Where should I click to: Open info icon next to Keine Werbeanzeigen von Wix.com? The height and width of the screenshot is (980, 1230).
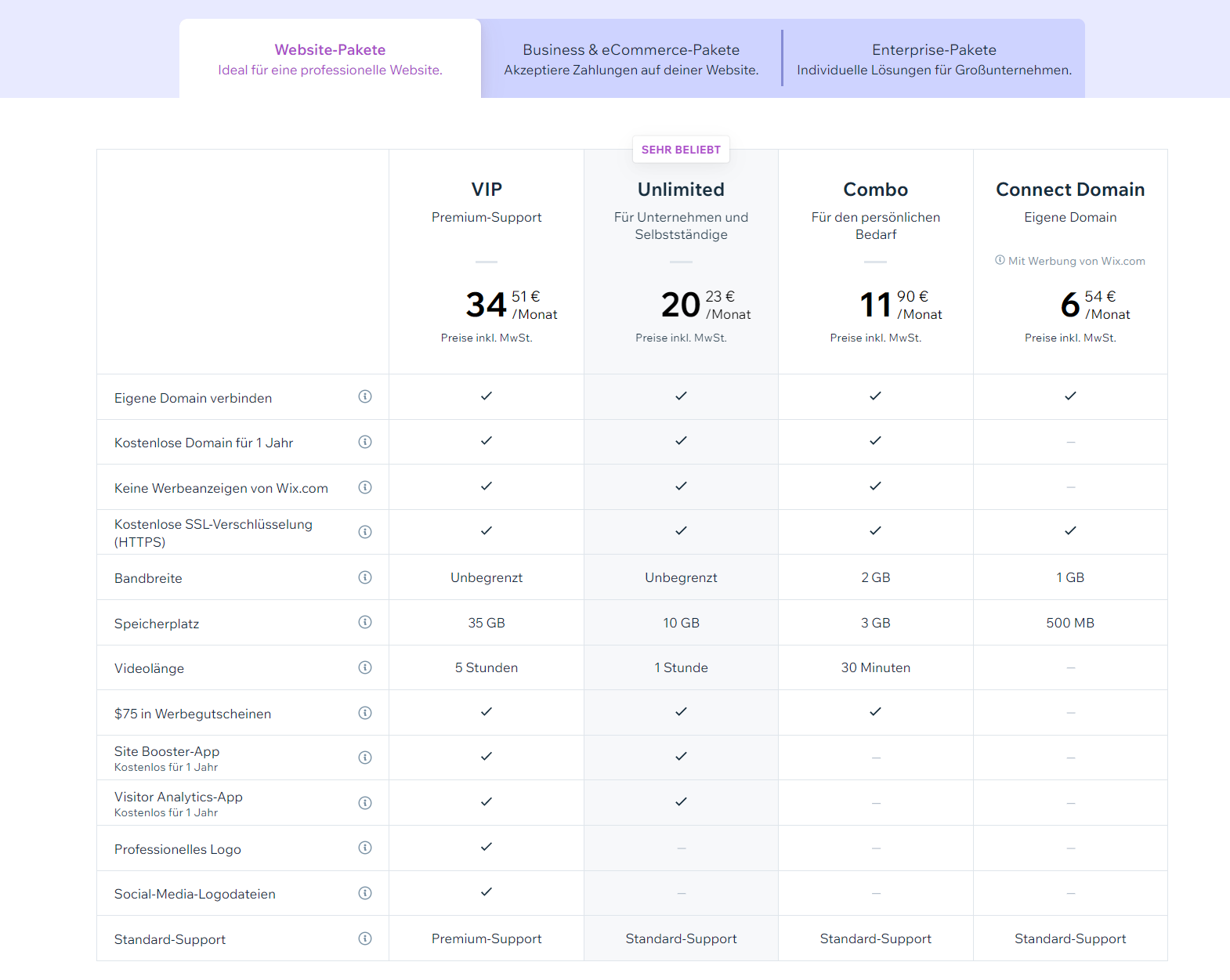click(x=365, y=487)
